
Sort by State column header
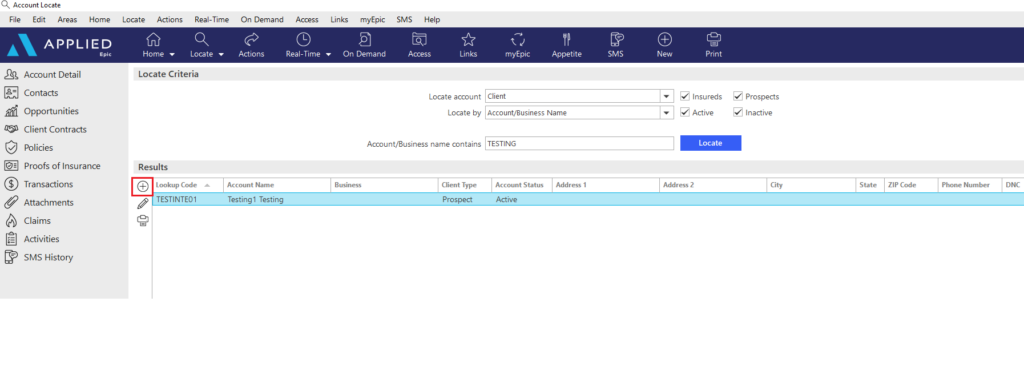(x=870, y=185)
